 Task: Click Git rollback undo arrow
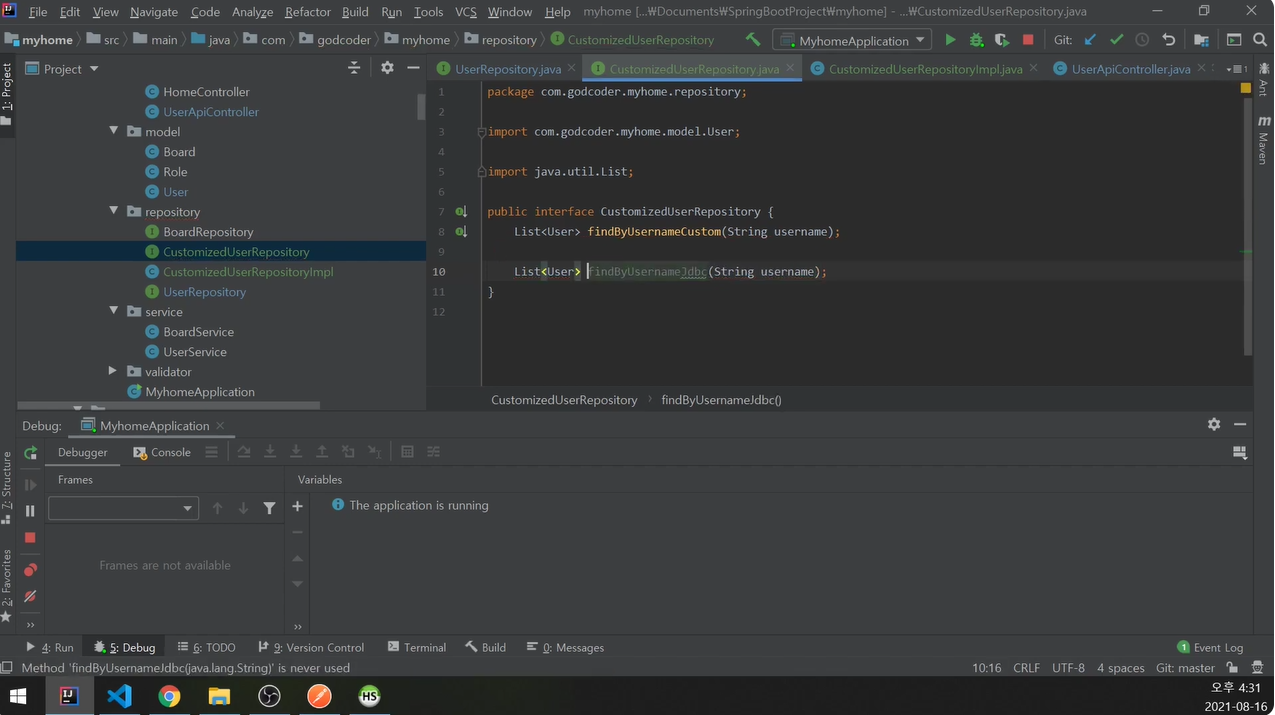(x=1168, y=40)
